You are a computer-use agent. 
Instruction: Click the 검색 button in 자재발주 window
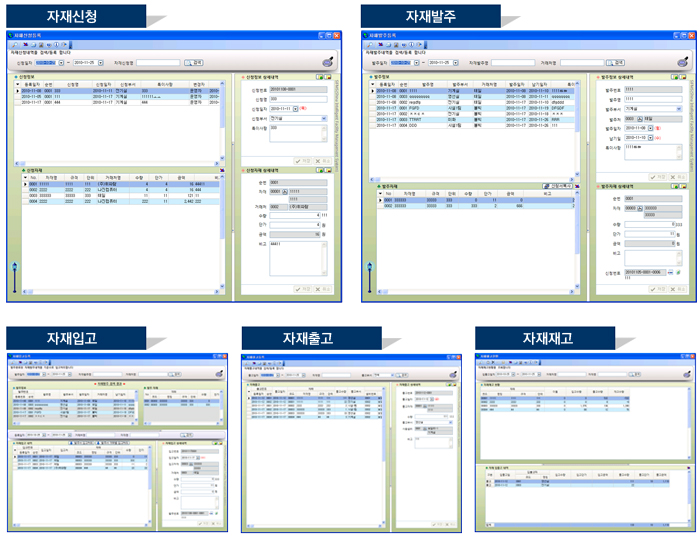[x=620, y=62]
